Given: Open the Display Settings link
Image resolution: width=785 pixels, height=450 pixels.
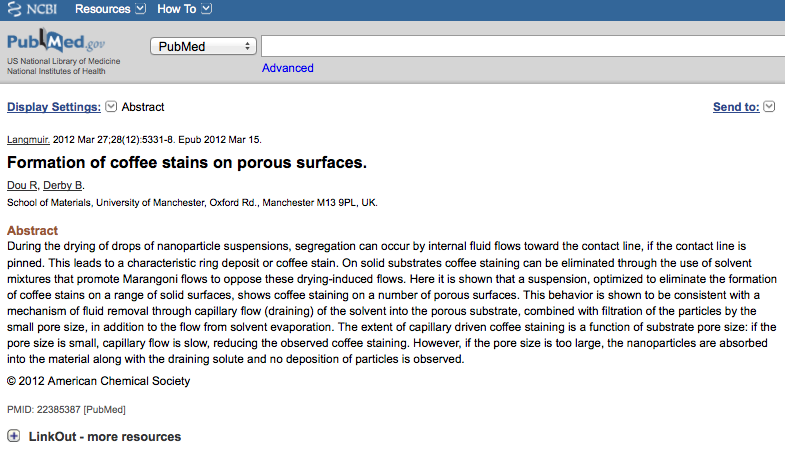Looking at the screenshot, I should point(54,107).
